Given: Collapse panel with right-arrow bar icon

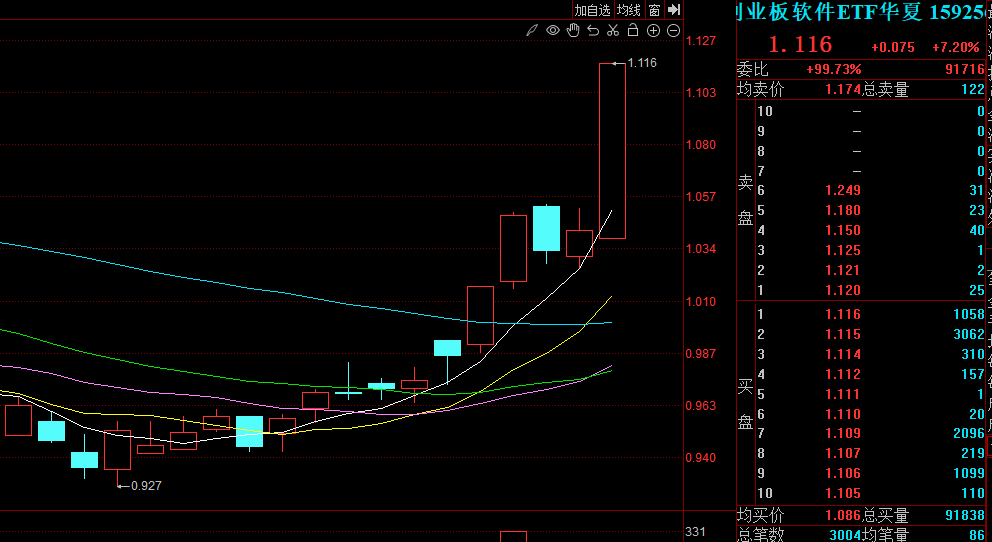Looking at the screenshot, I should 674,9.
